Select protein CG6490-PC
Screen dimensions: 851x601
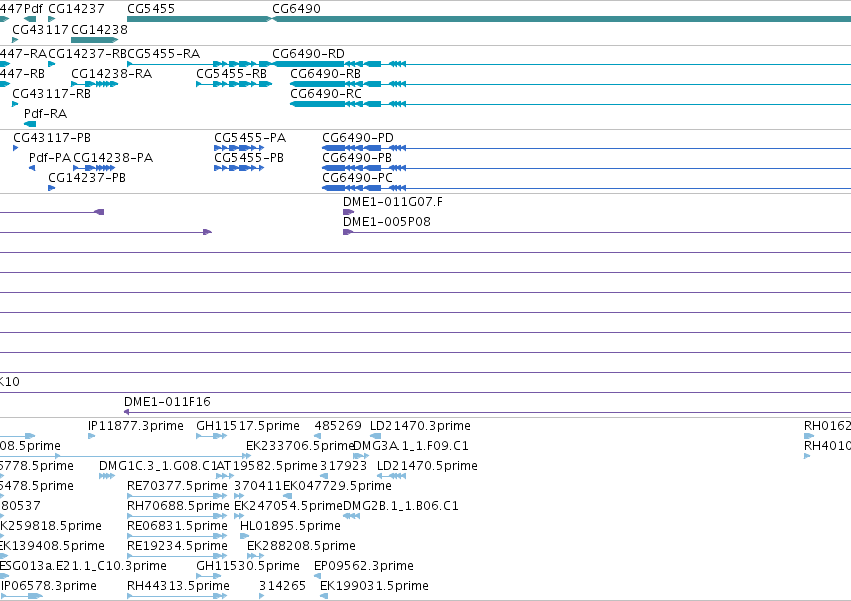tap(357, 178)
